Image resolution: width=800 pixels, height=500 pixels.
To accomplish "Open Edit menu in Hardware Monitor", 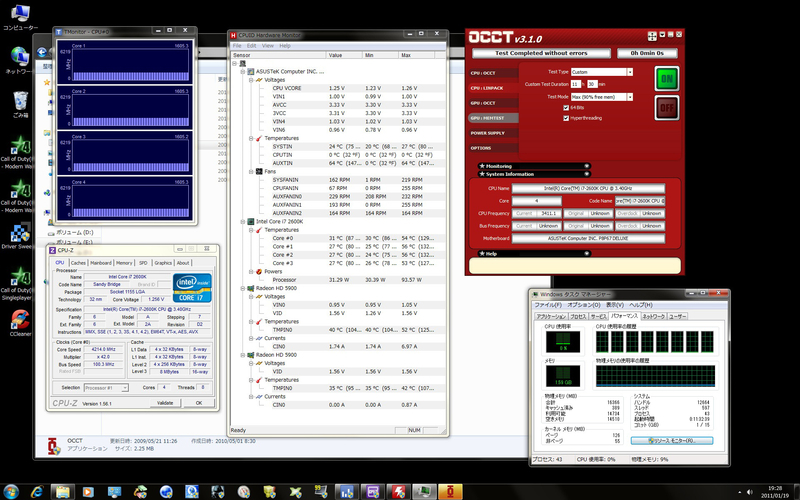I will (252, 46).
